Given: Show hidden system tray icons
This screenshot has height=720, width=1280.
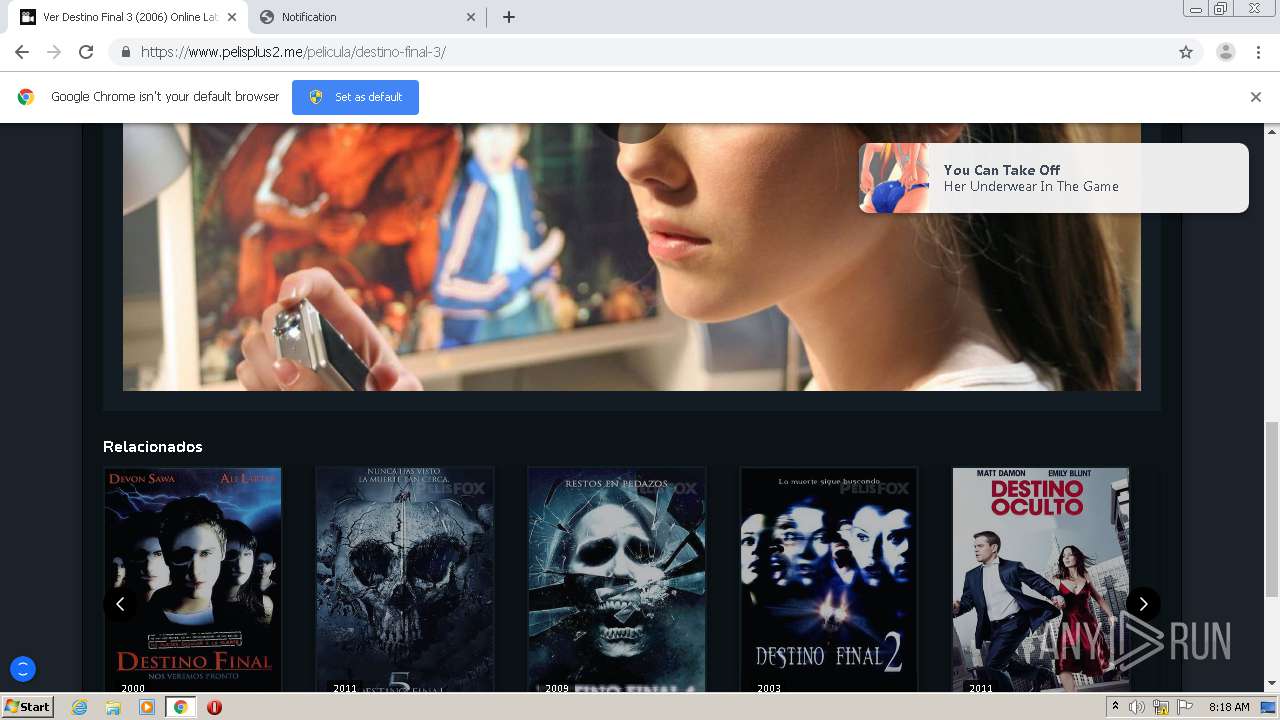Looking at the screenshot, I should [1115, 707].
